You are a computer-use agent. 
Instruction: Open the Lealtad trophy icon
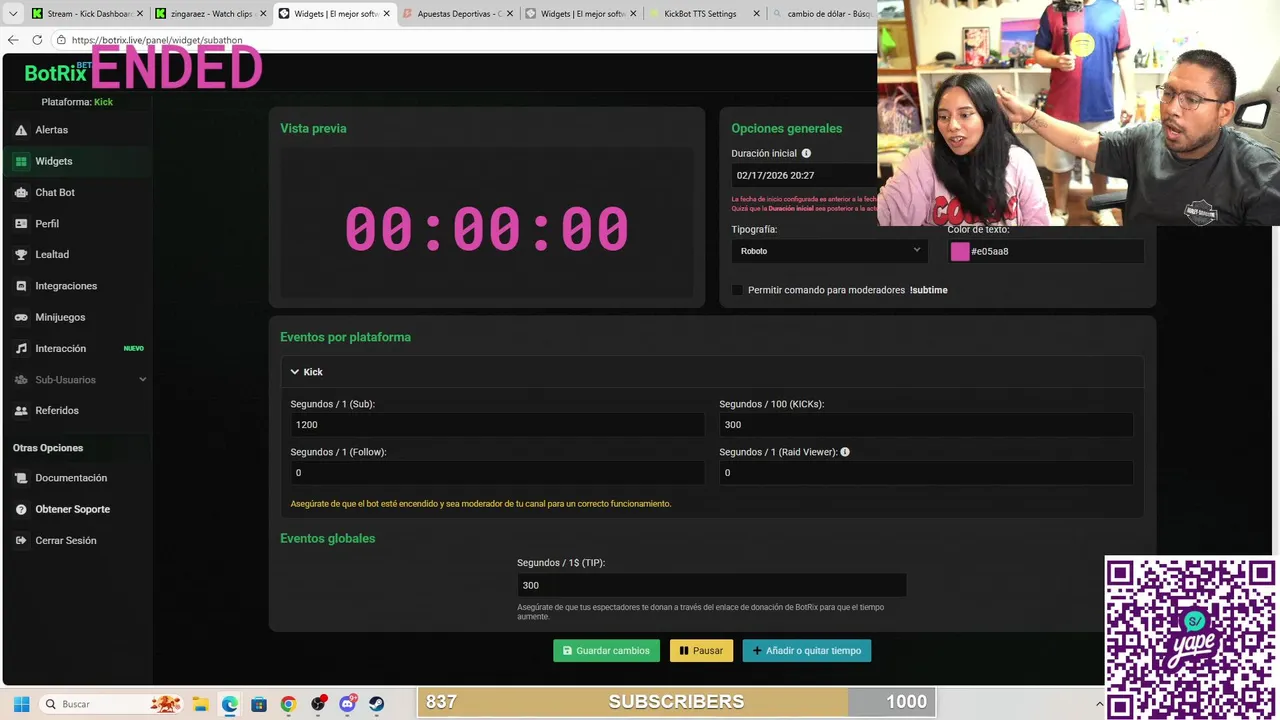pos(21,255)
